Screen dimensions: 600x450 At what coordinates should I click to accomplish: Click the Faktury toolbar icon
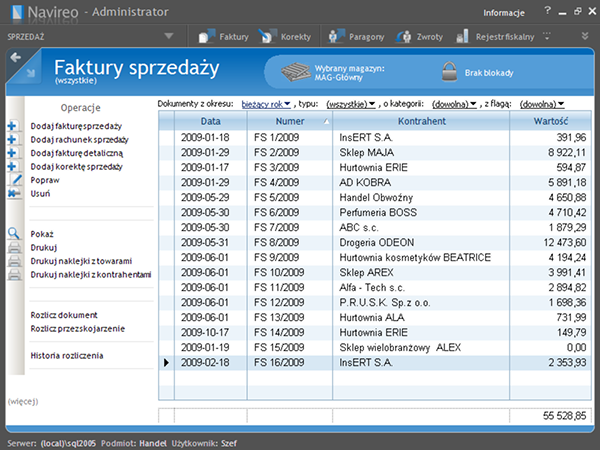[208, 37]
